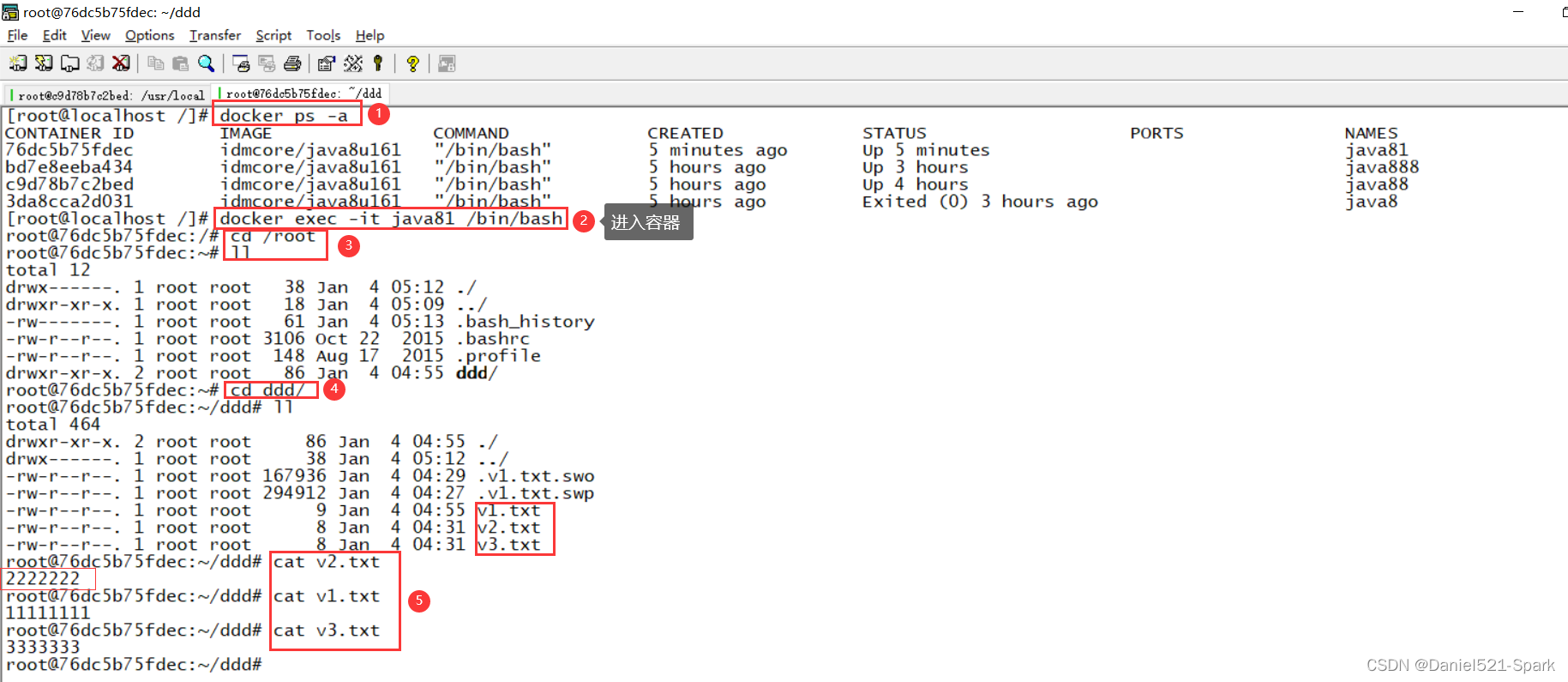Open the Options menu
The image size is (1568, 682).
pos(149,35)
